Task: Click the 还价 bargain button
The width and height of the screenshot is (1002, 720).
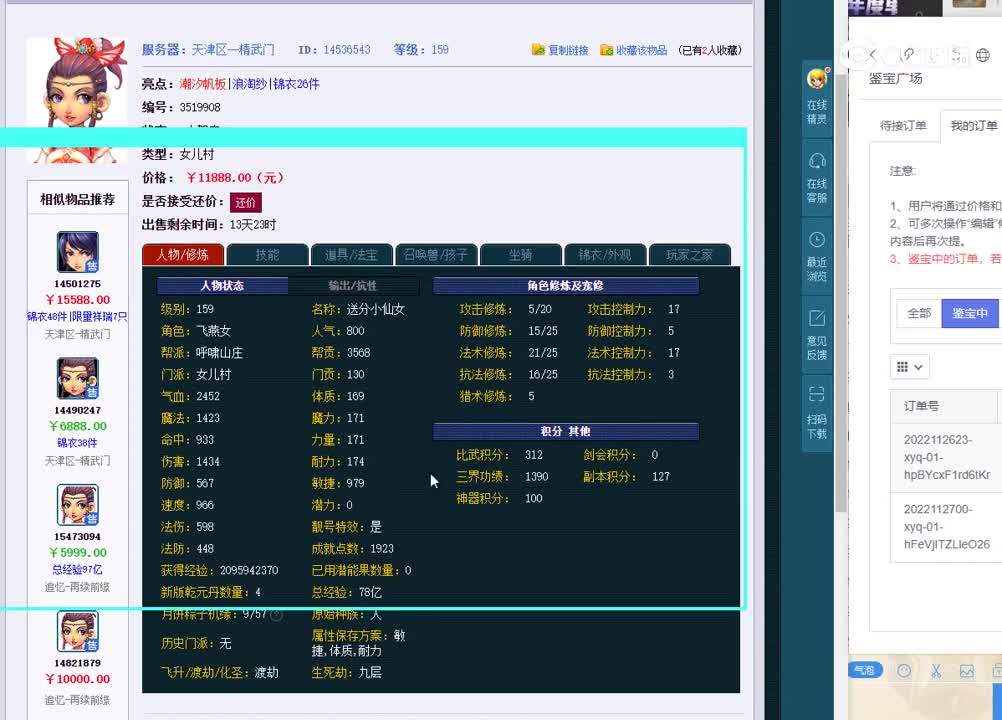Action: coord(245,203)
